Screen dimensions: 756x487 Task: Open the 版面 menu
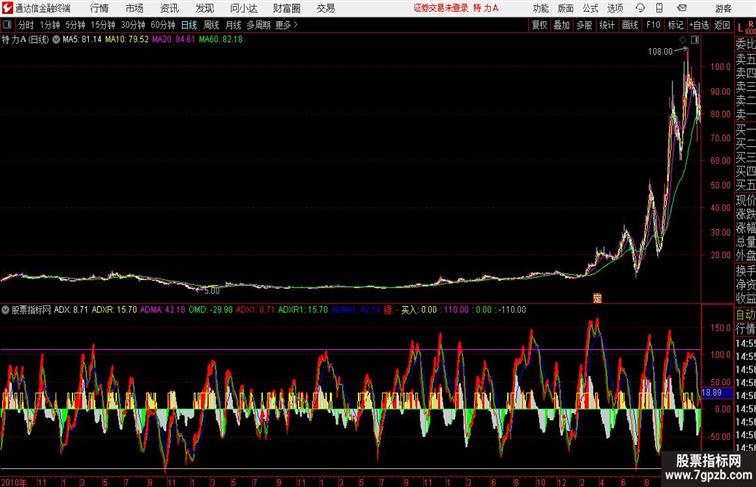click(x=566, y=8)
